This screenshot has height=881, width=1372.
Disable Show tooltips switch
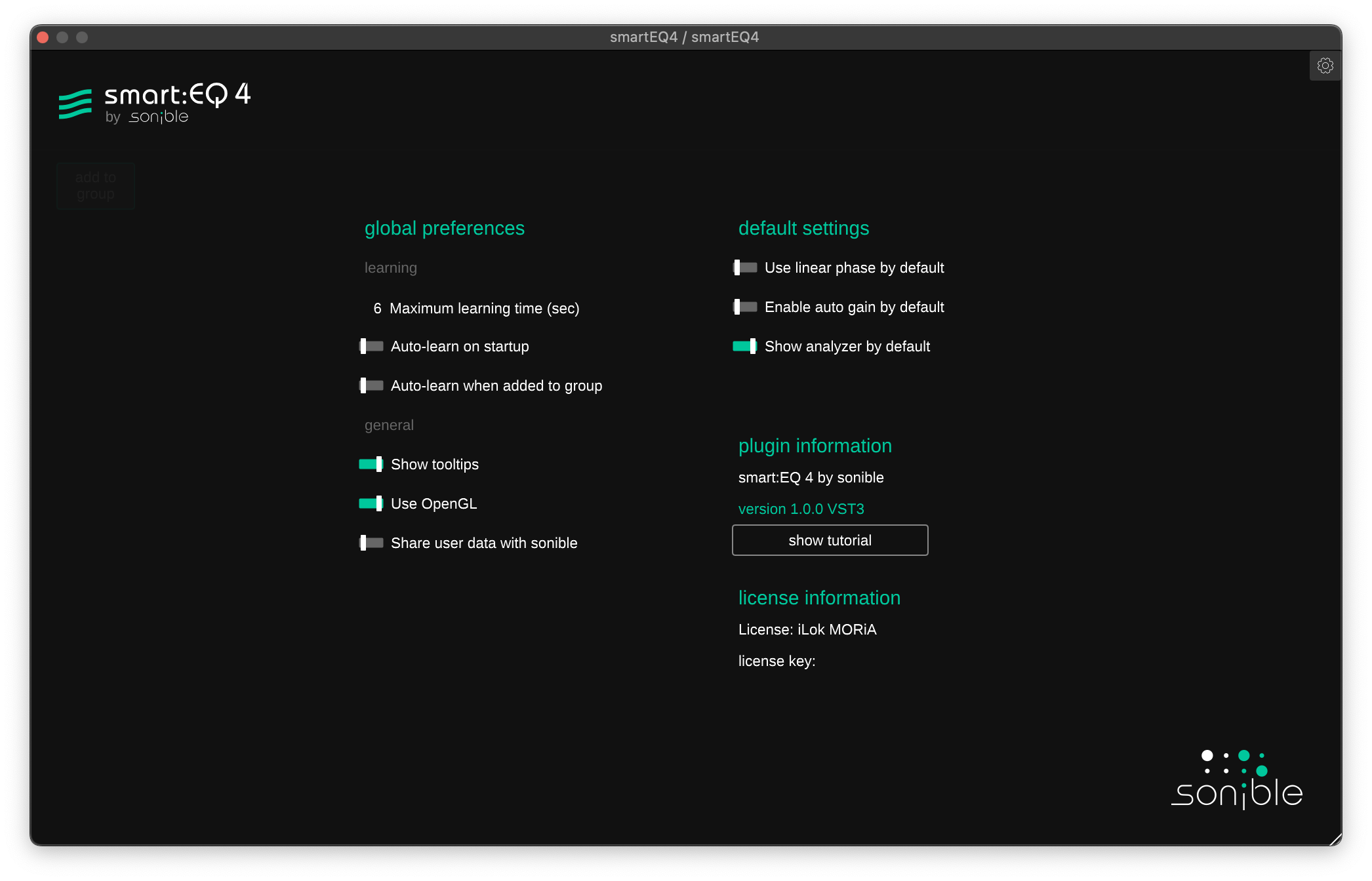tap(371, 464)
